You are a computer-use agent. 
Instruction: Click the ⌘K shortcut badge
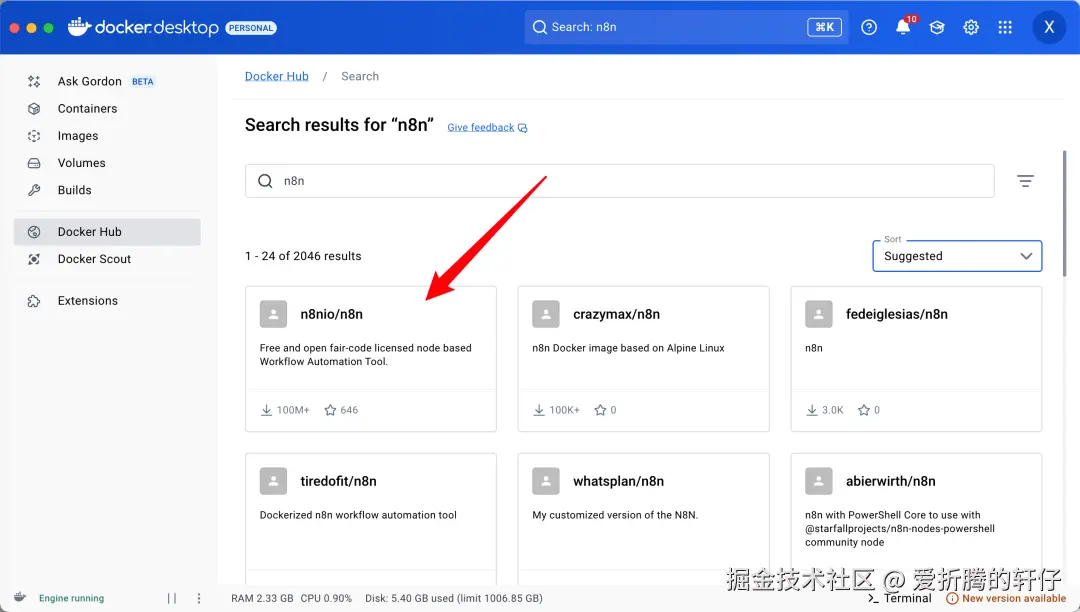click(x=824, y=27)
